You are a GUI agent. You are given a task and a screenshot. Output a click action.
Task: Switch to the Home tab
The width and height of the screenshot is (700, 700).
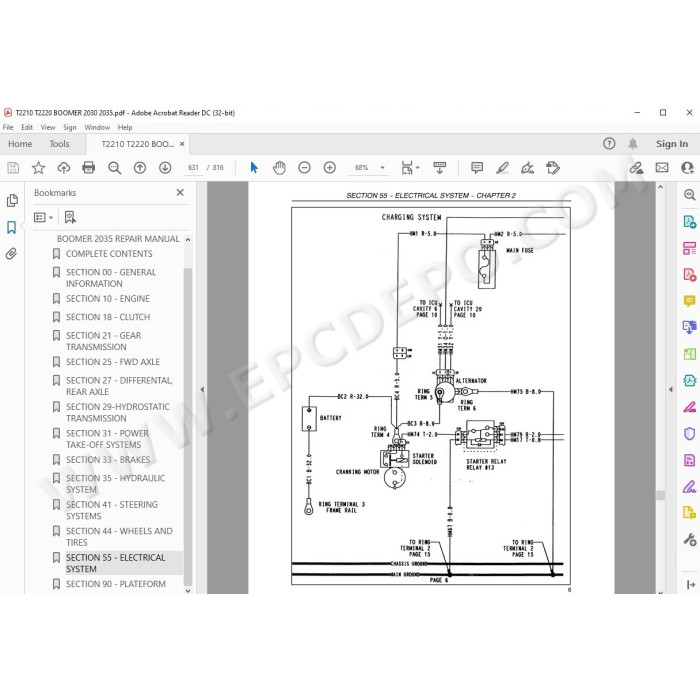pyautogui.click(x=20, y=144)
